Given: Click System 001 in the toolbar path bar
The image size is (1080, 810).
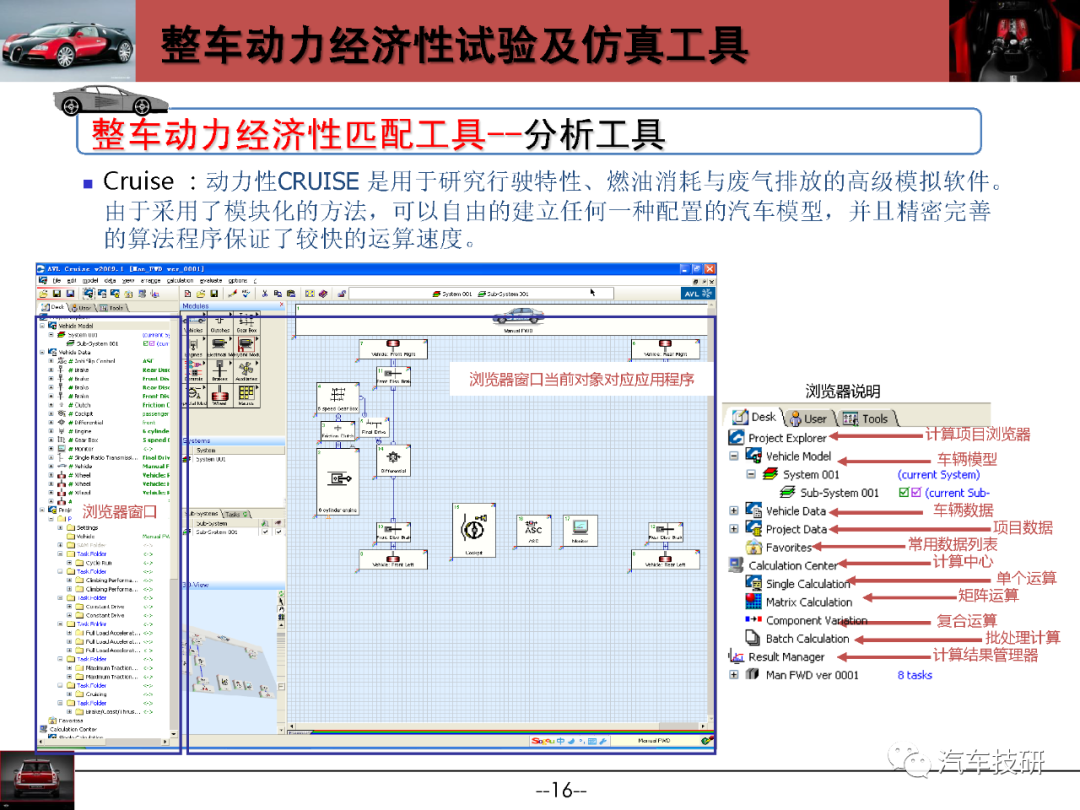Looking at the screenshot, I should (x=452, y=293).
